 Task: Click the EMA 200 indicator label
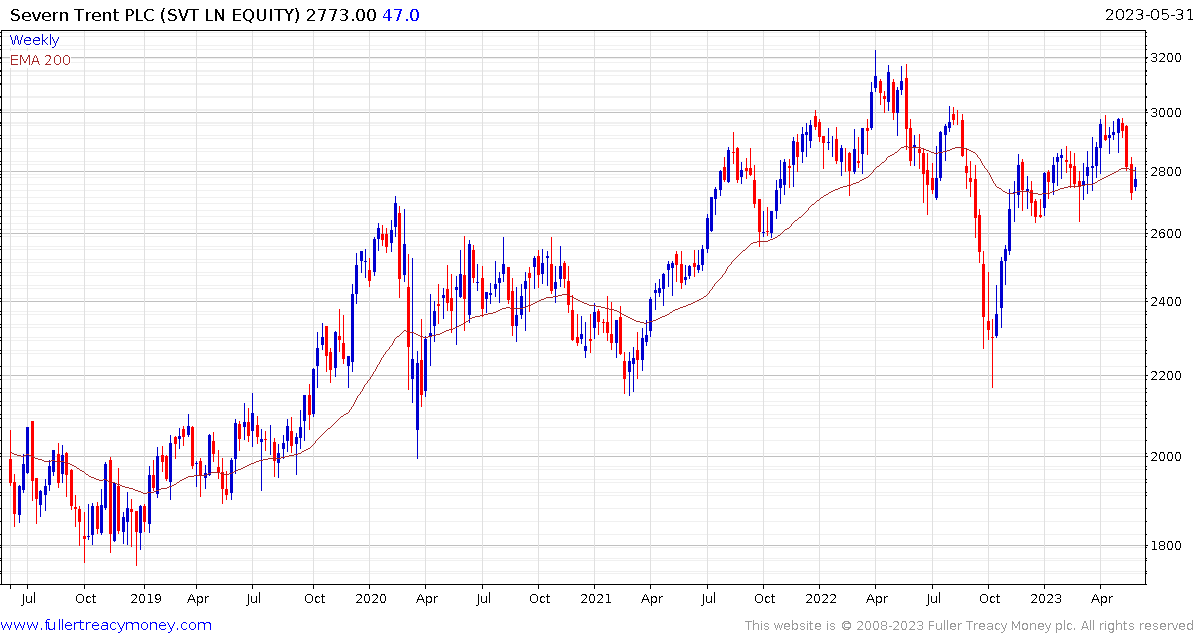click(40, 60)
